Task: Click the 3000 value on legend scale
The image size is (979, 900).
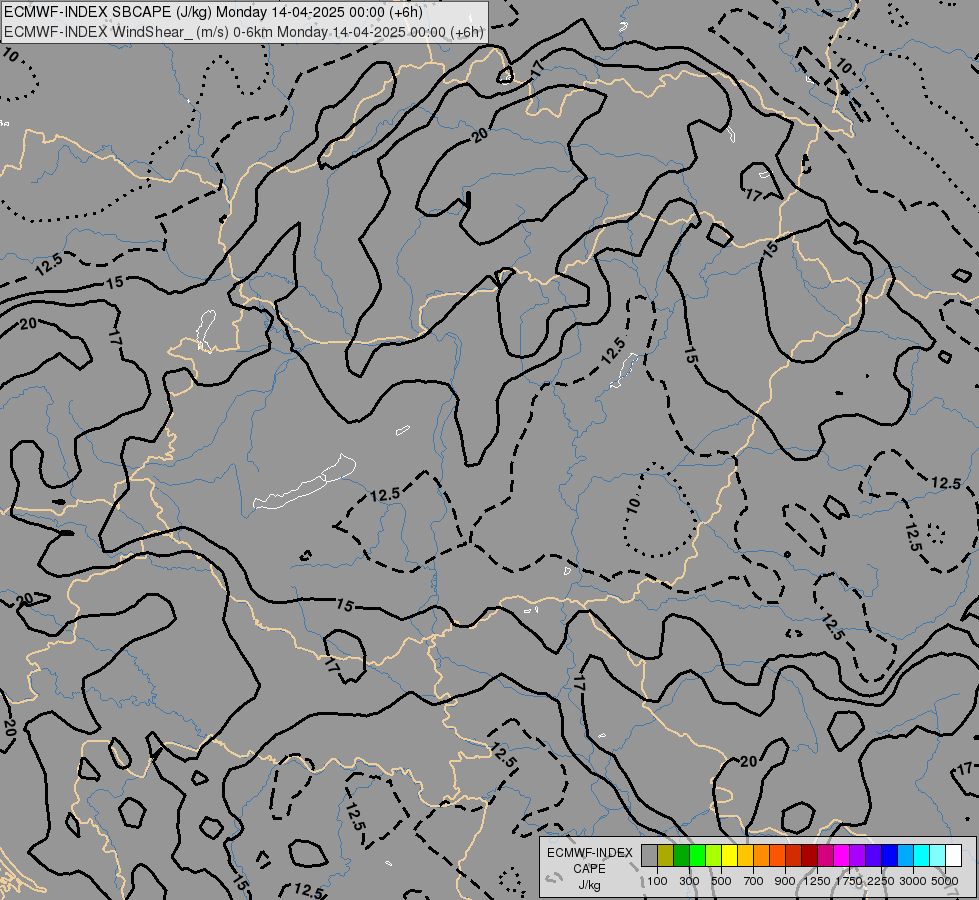Action: 913,881
